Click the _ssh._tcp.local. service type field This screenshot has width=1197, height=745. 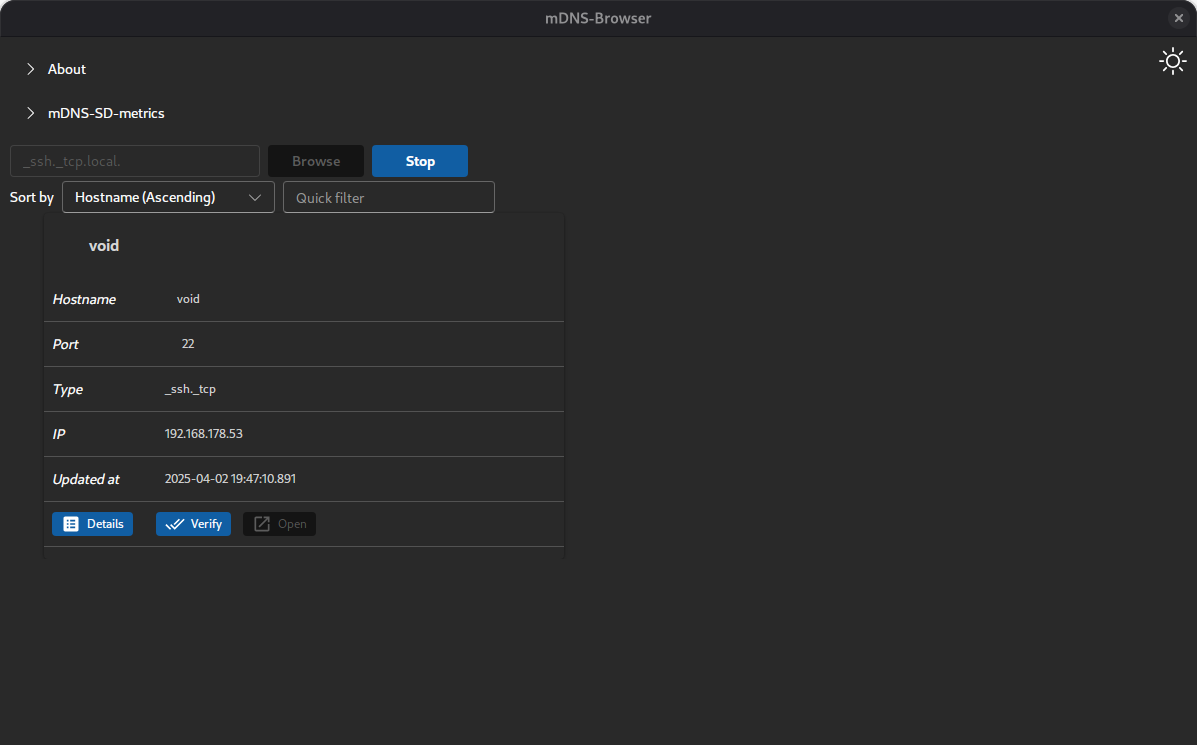click(135, 161)
